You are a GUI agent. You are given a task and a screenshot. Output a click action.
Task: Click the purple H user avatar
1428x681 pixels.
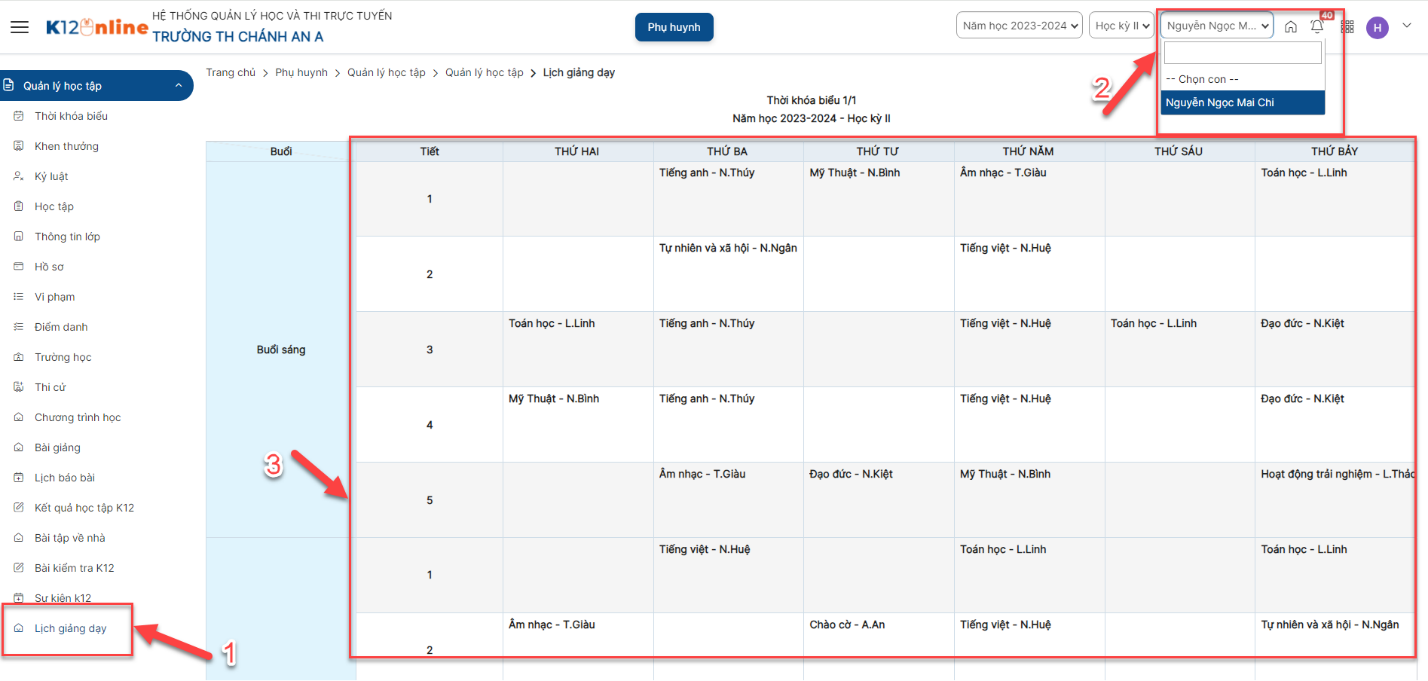click(x=1377, y=28)
